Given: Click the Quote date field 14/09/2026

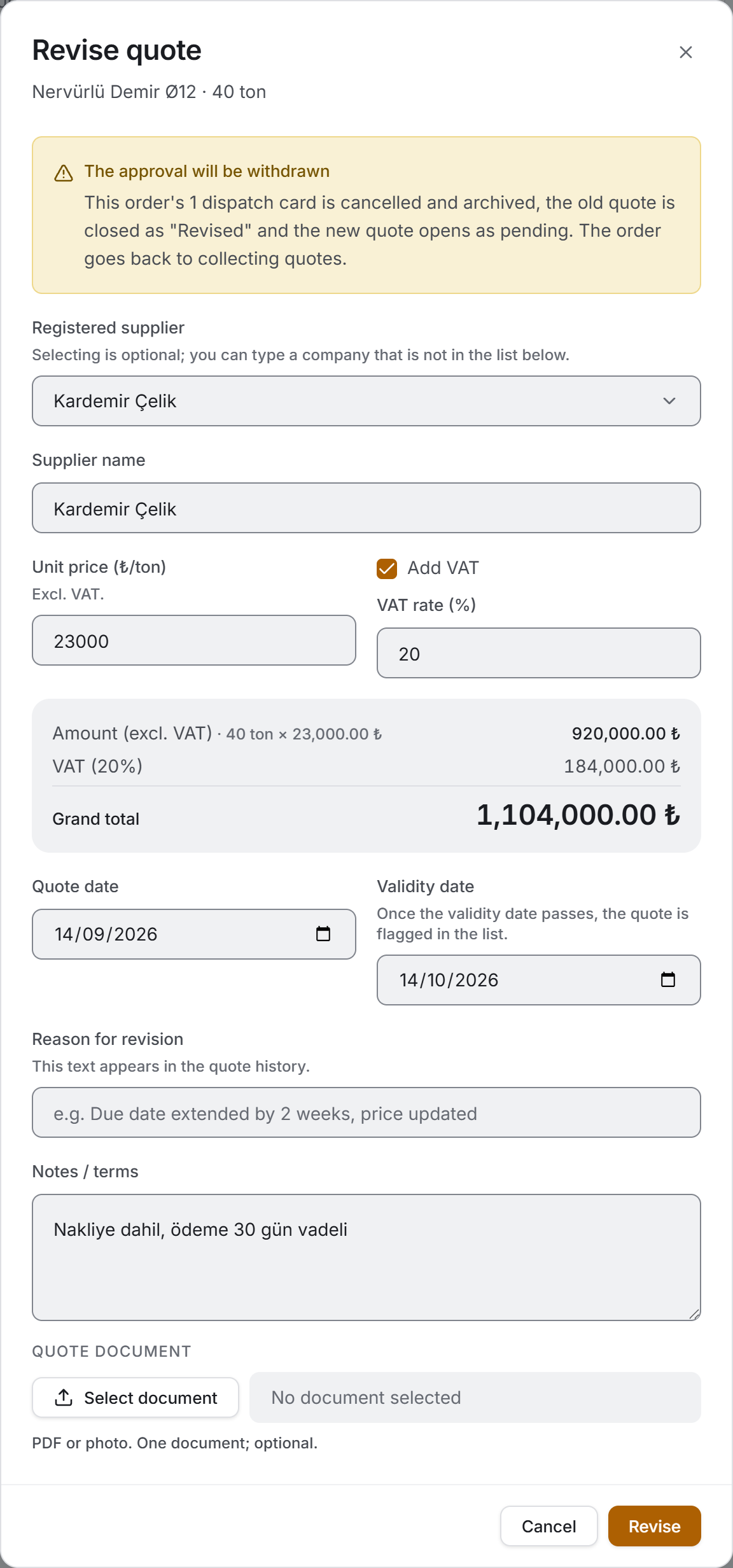Looking at the screenshot, I should point(194,934).
